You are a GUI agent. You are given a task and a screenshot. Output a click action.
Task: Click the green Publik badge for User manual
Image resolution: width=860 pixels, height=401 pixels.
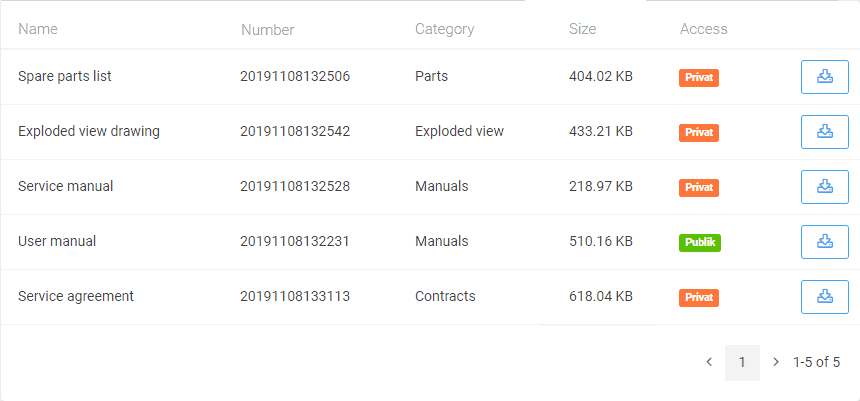pos(700,242)
